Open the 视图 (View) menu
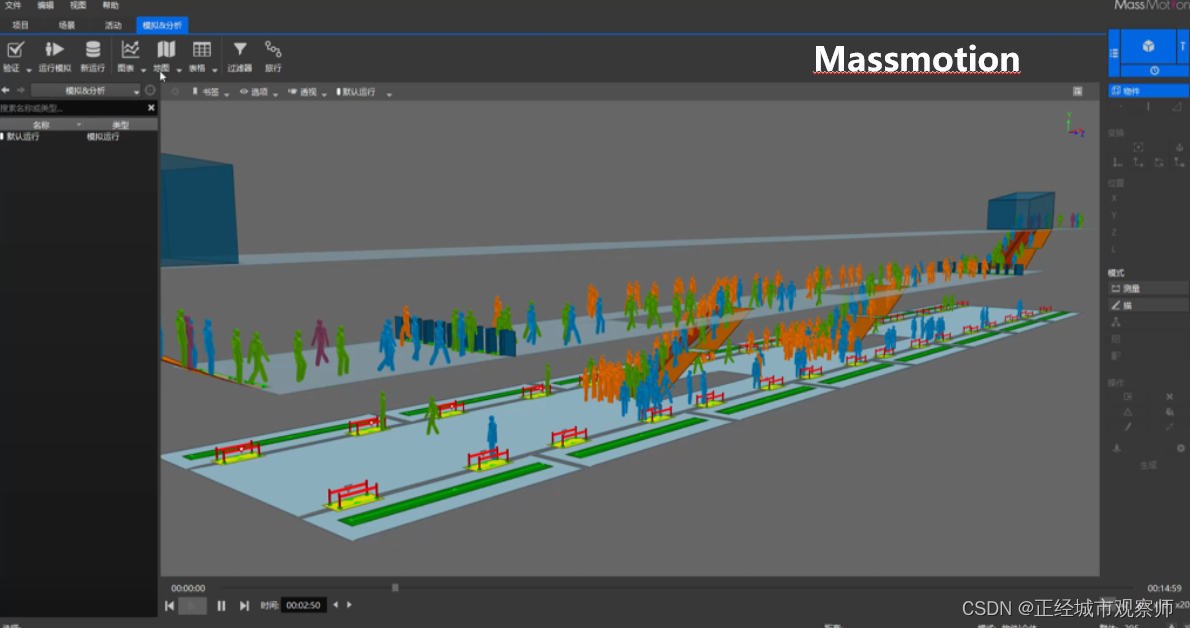This screenshot has height=628, width=1190. tap(78, 5)
